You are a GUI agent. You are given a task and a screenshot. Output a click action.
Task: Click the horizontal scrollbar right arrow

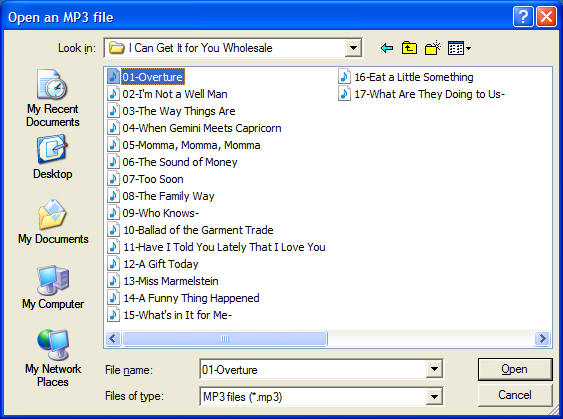pyautogui.click(x=542, y=338)
